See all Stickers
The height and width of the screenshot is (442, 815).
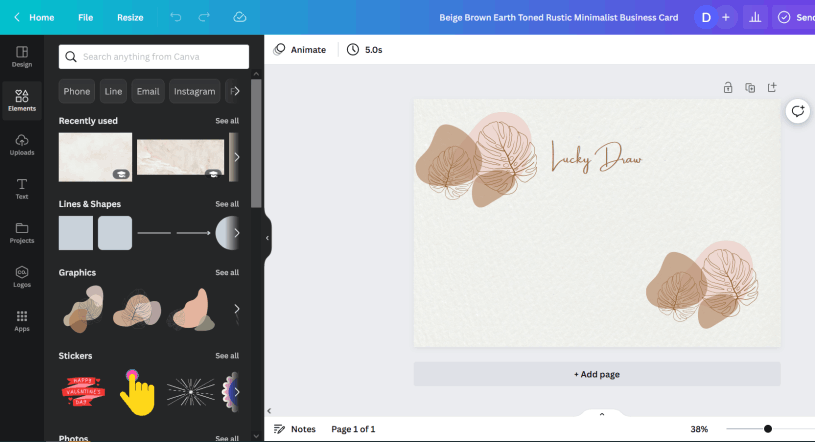pyautogui.click(x=227, y=356)
